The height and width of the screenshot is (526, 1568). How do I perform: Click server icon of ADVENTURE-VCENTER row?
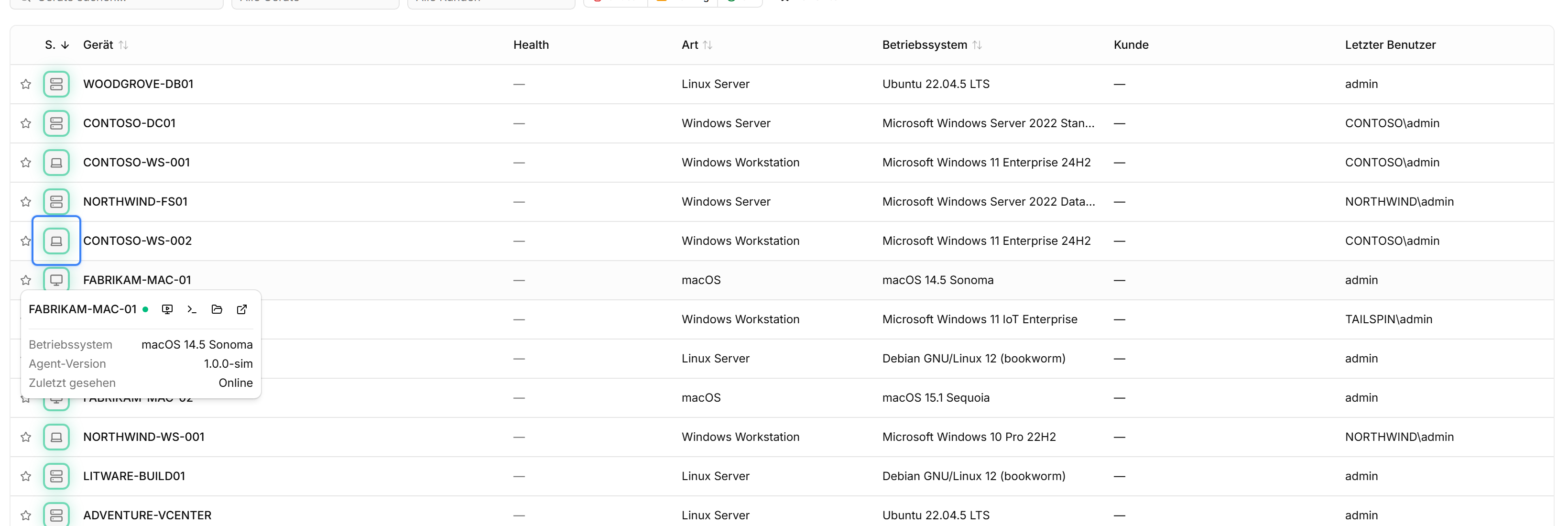pyautogui.click(x=56, y=515)
